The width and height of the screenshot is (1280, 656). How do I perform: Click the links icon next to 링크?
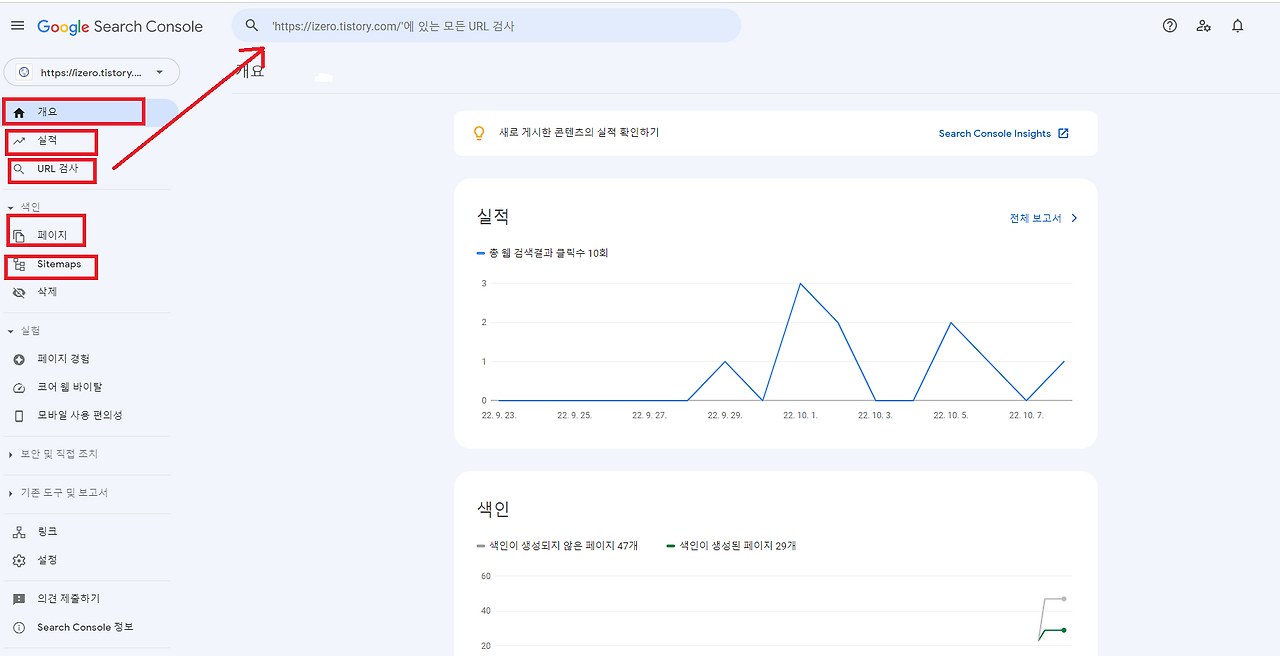[19, 532]
